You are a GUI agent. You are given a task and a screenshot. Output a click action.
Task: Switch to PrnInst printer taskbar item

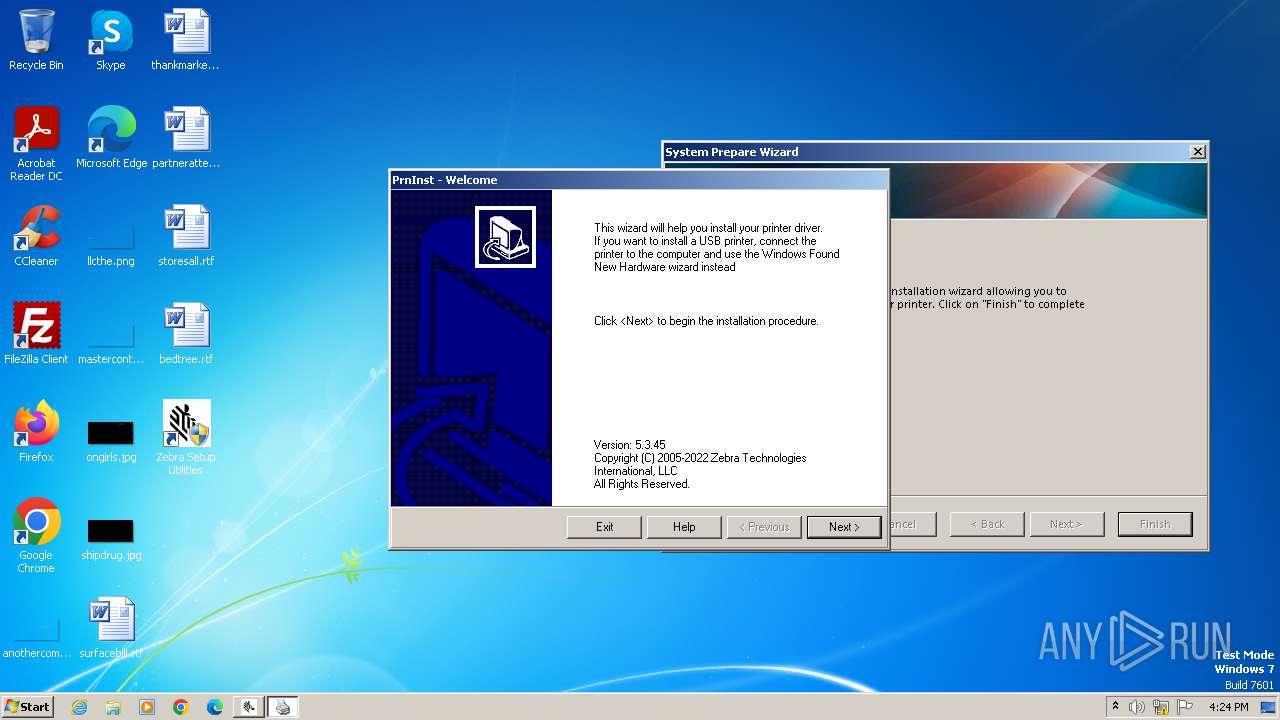283,707
